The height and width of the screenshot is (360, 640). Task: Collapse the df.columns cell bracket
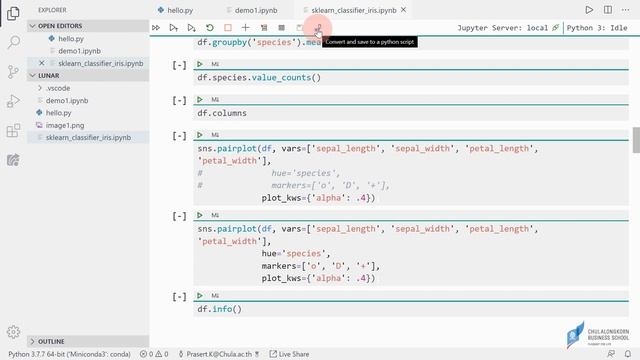[179, 101]
